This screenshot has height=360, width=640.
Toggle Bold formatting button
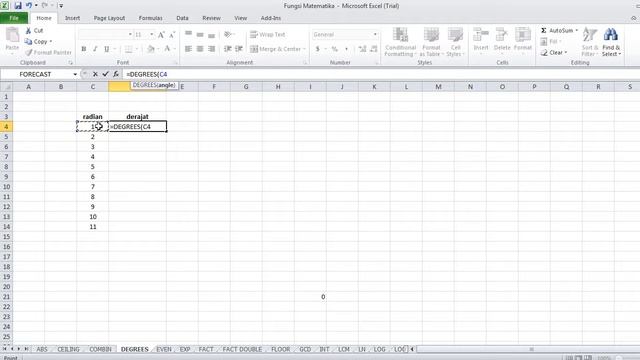coord(84,49)
